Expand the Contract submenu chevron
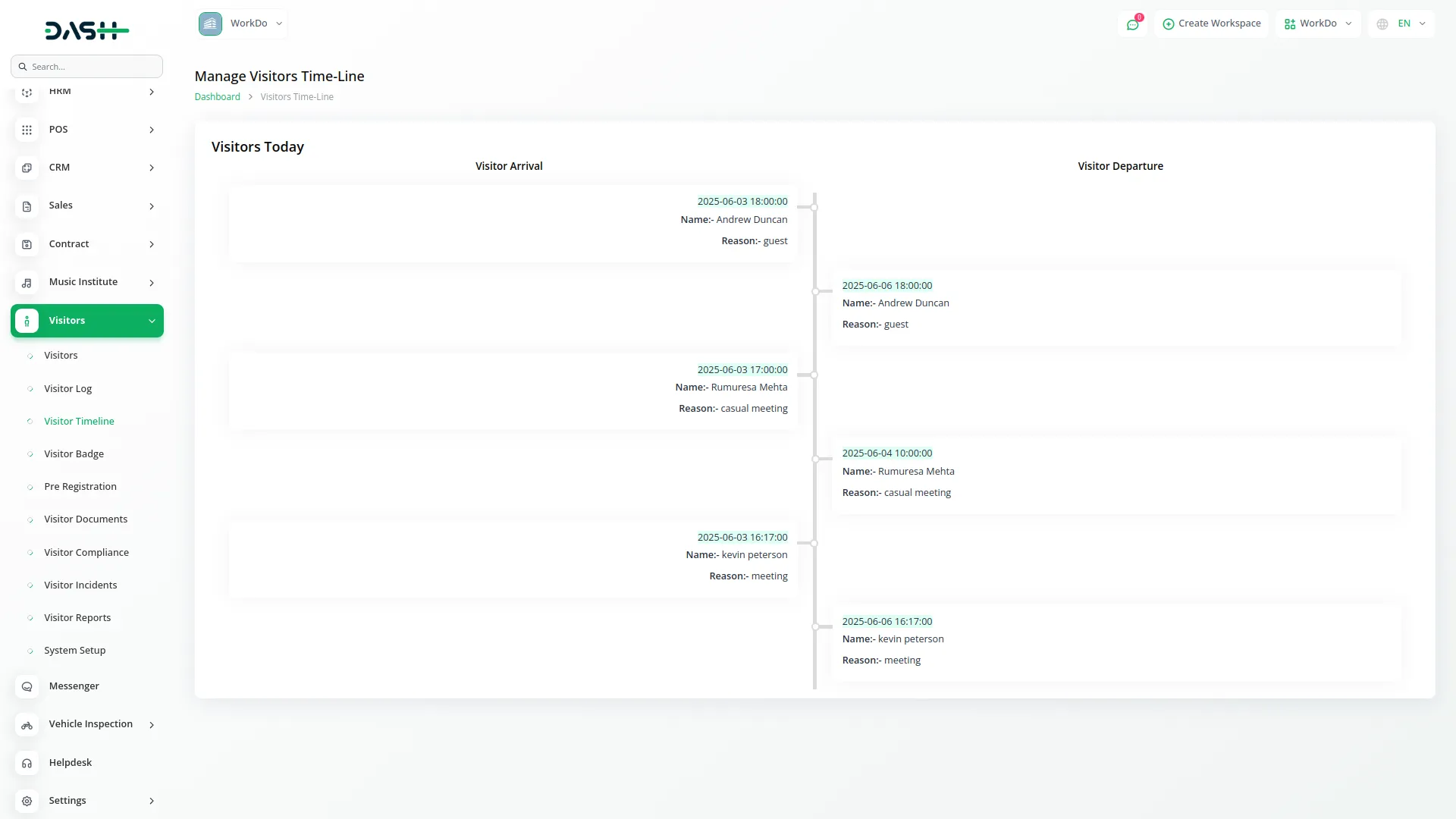The height and width of the screenshot is (819, 1456). [x=152, y=244]
